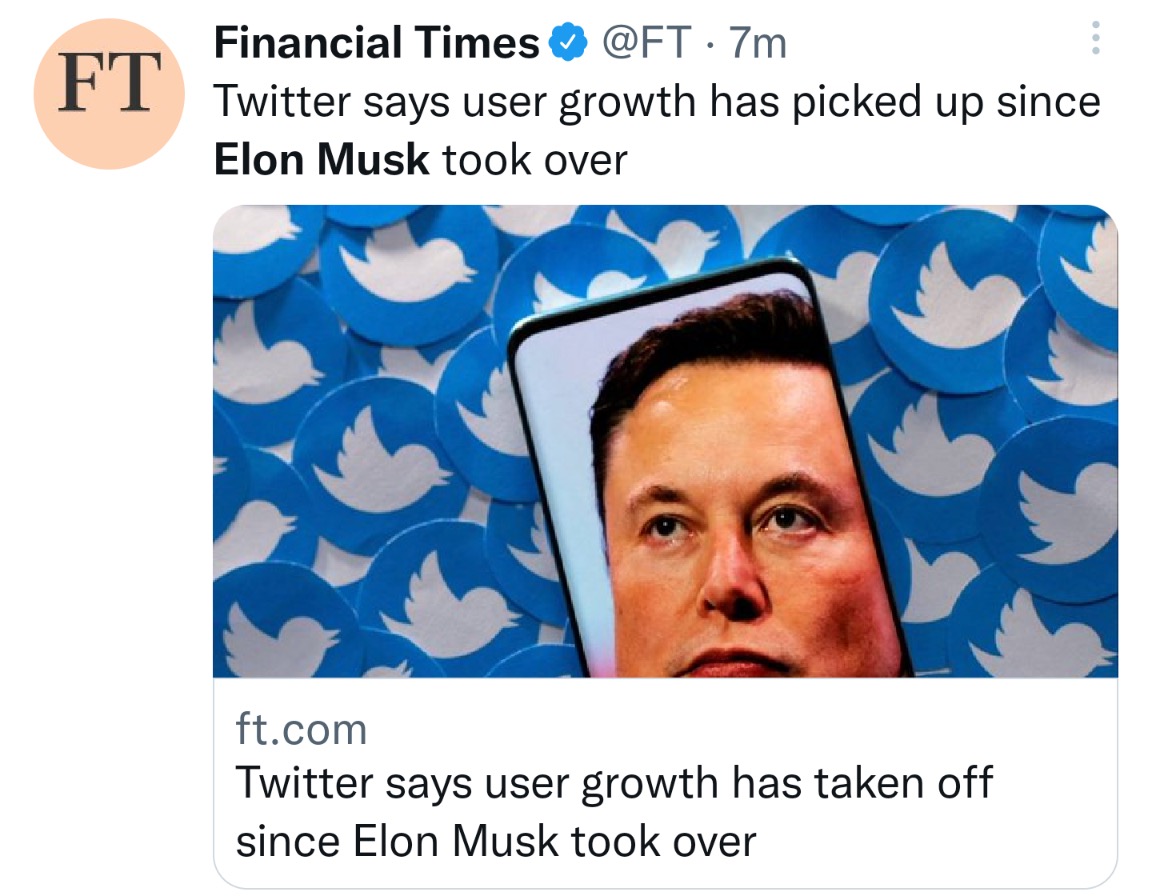Click the blue verified checkmark badge
Image resolution: width=1152 pixels, height=896 pixels.
[x=567, y=43]
